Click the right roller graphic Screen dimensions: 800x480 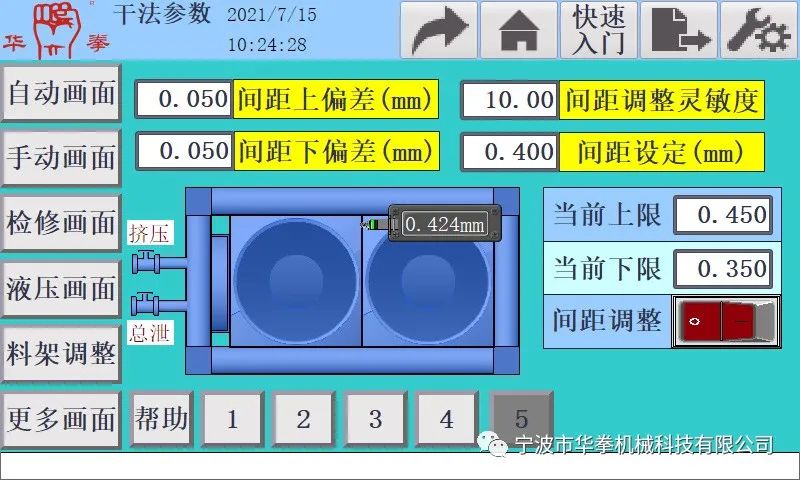[428, 281]
